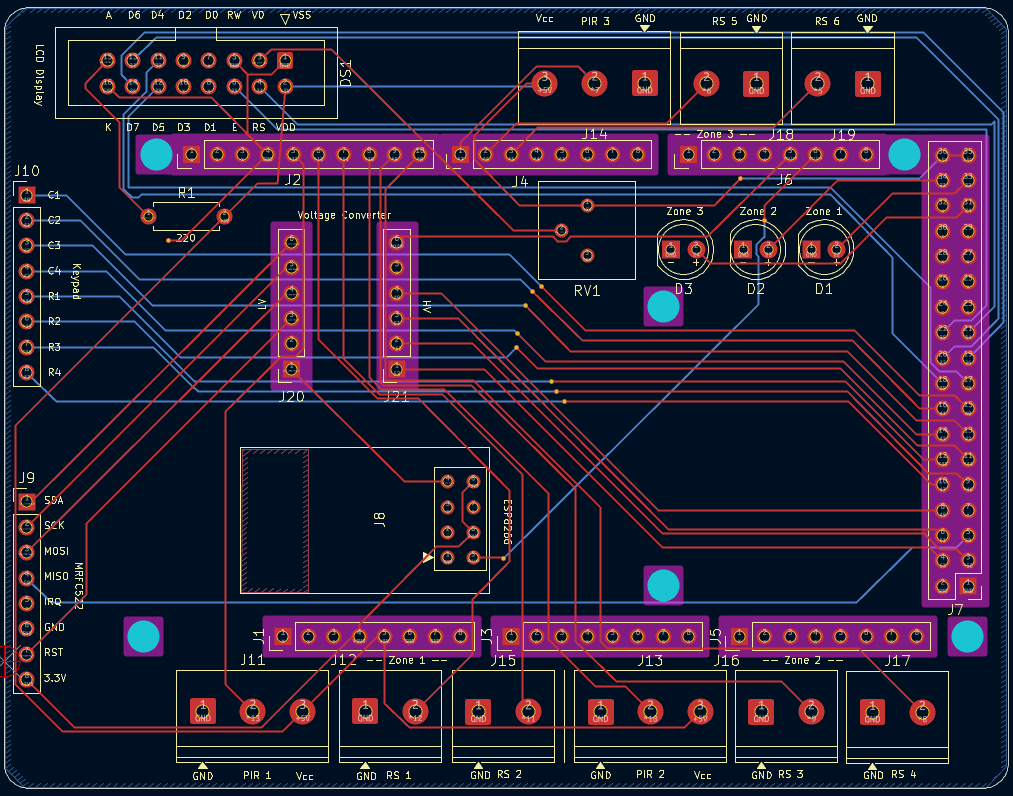The height and width of the screenshot is (796, 1013).
Task: Click the IRQ pin label
Action: pos(53,602)
